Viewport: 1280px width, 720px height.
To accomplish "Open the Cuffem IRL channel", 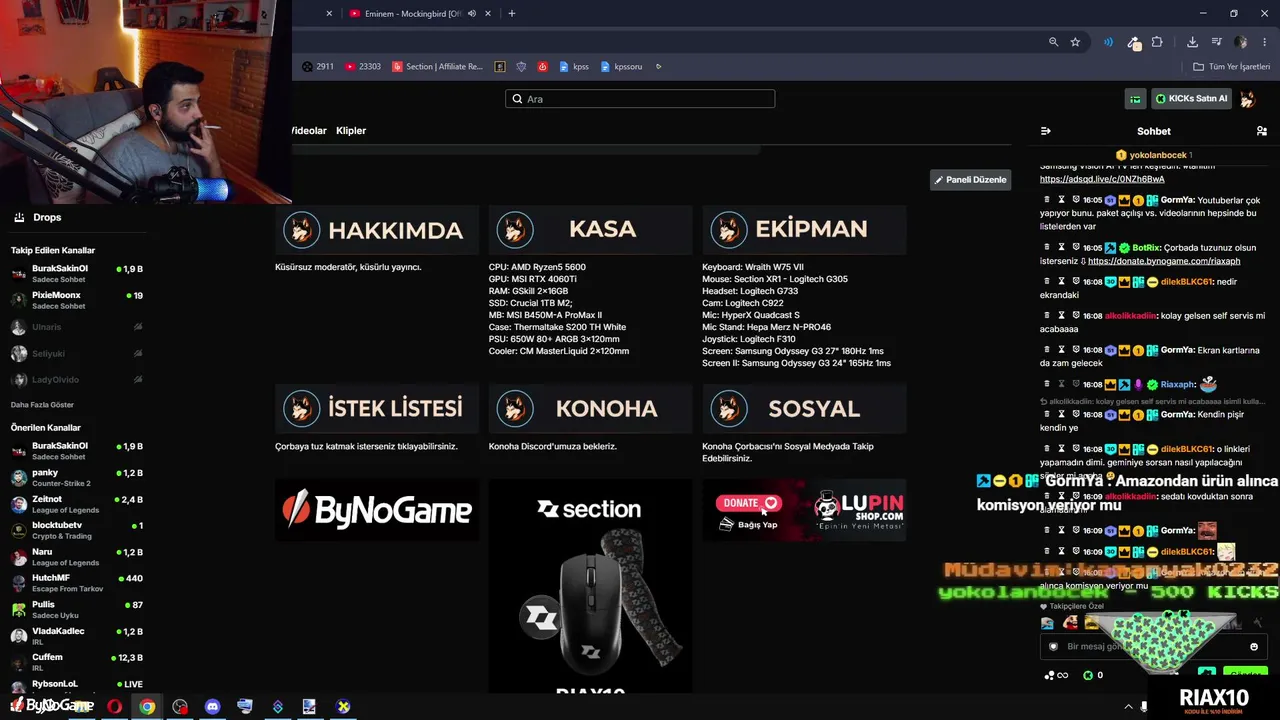I will (77, 662).
